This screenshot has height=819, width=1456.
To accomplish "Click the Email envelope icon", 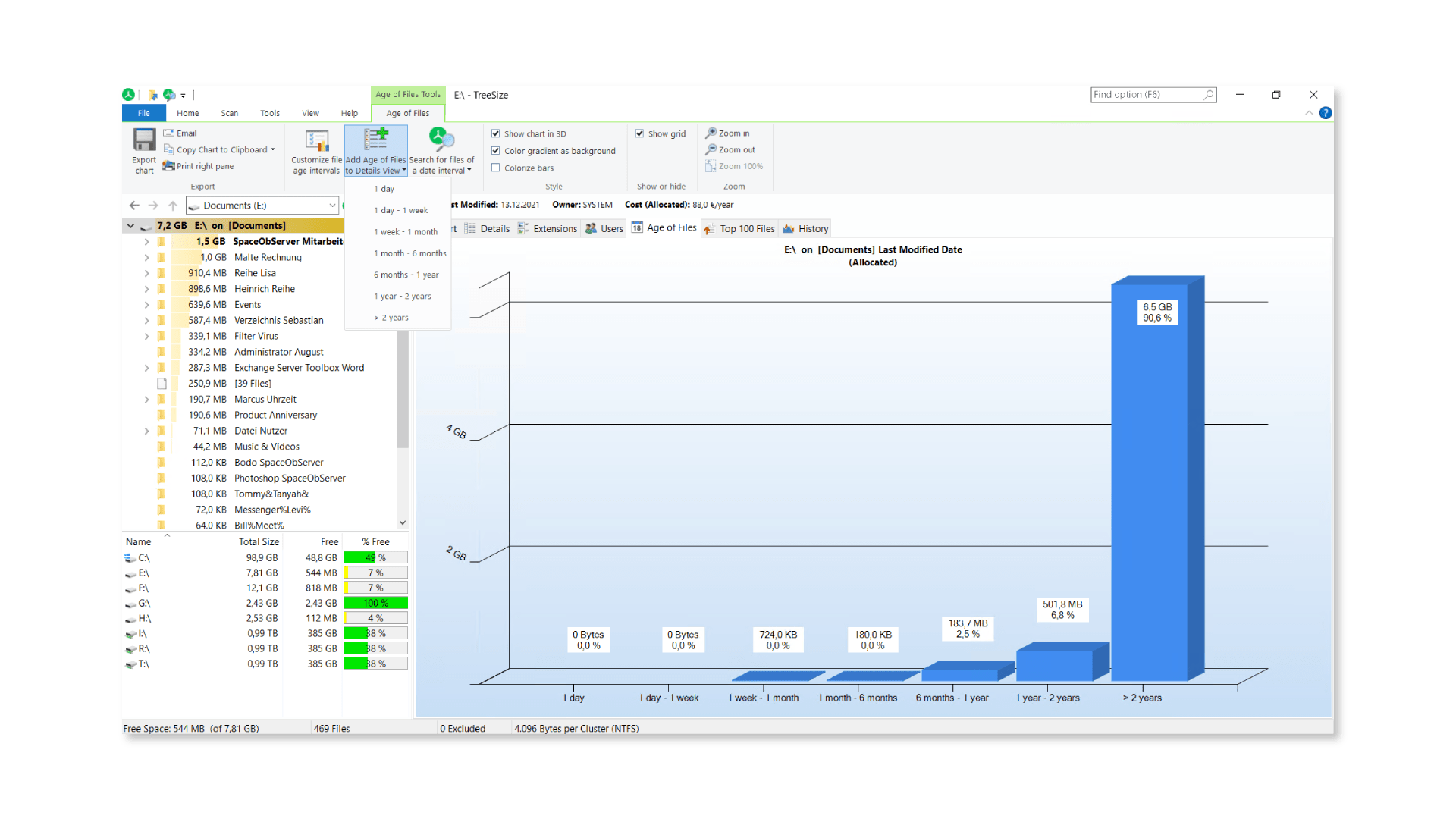I will click(168, 133).
